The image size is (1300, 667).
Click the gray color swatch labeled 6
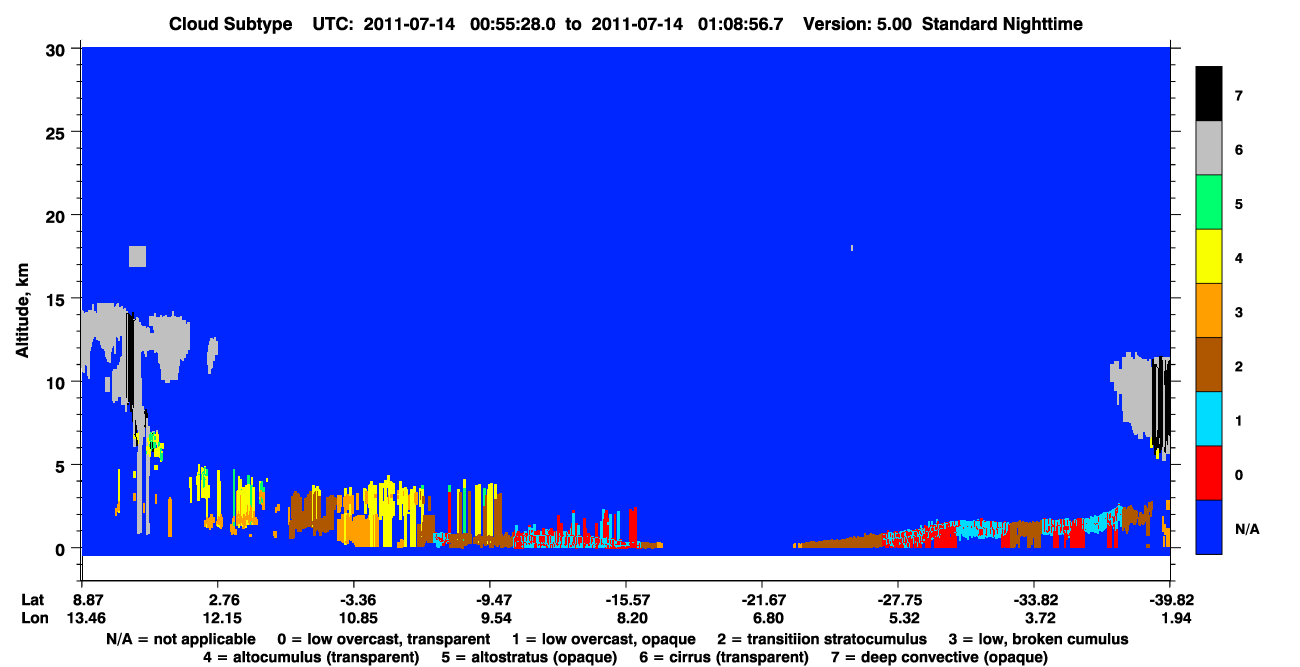pos(1209,147)
